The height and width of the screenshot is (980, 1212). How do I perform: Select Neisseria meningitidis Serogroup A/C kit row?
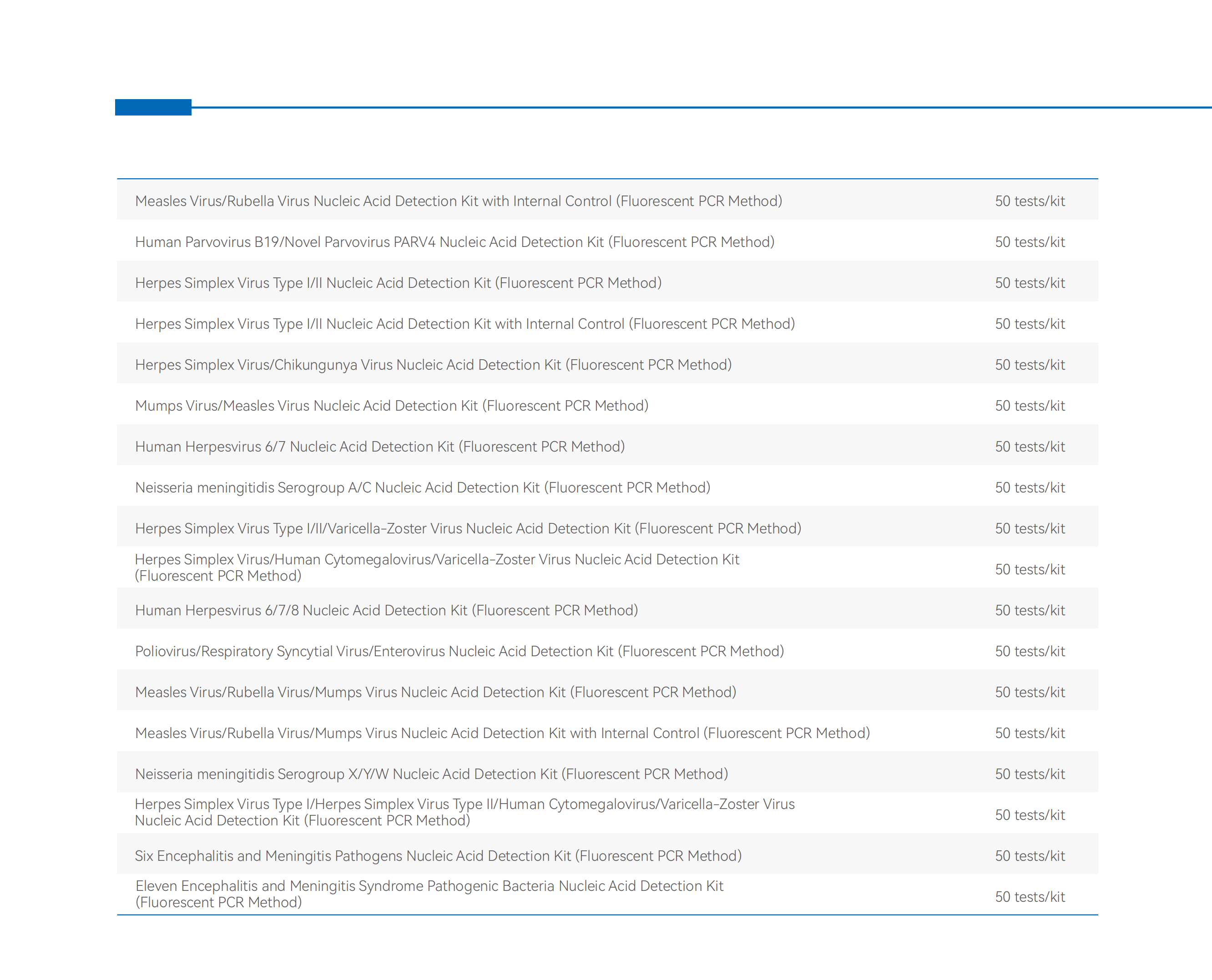607,487
